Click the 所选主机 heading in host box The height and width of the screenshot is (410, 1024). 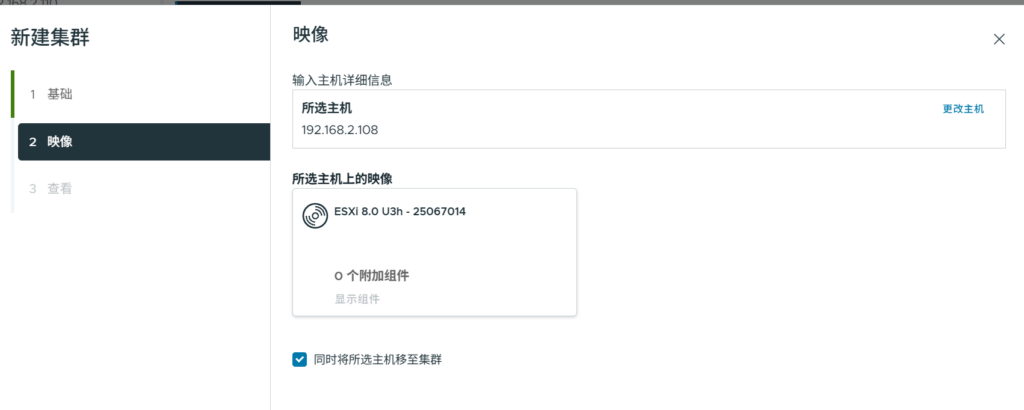327,108
